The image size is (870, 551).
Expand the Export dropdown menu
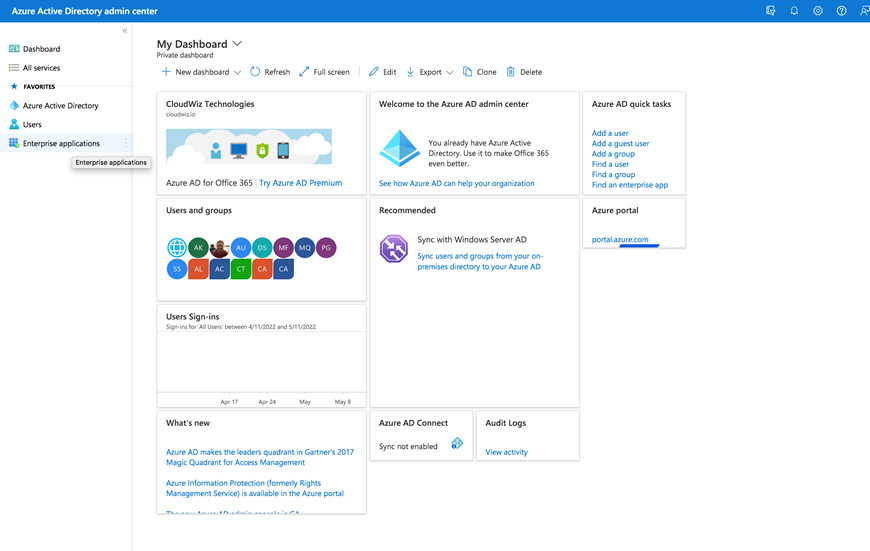tap(450, 72)
